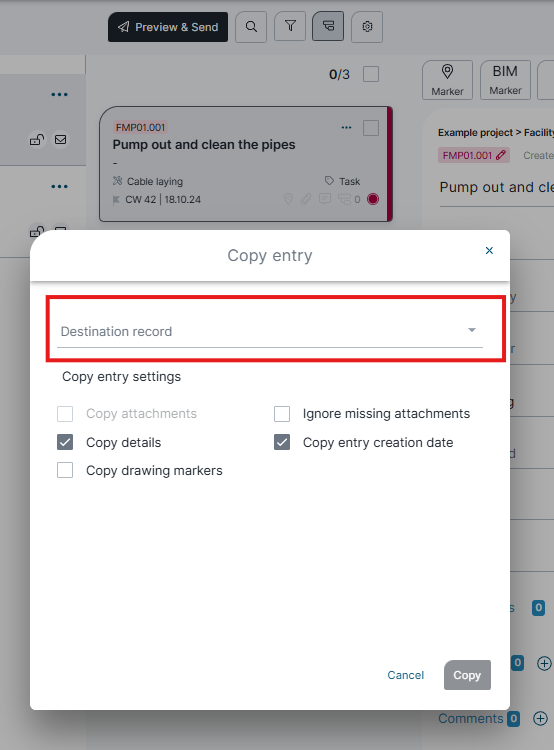The height and width of the screenshot is (750, 554).
Task: Click the search magnifier icon in toolbar
Action: [x=251, y=27]
